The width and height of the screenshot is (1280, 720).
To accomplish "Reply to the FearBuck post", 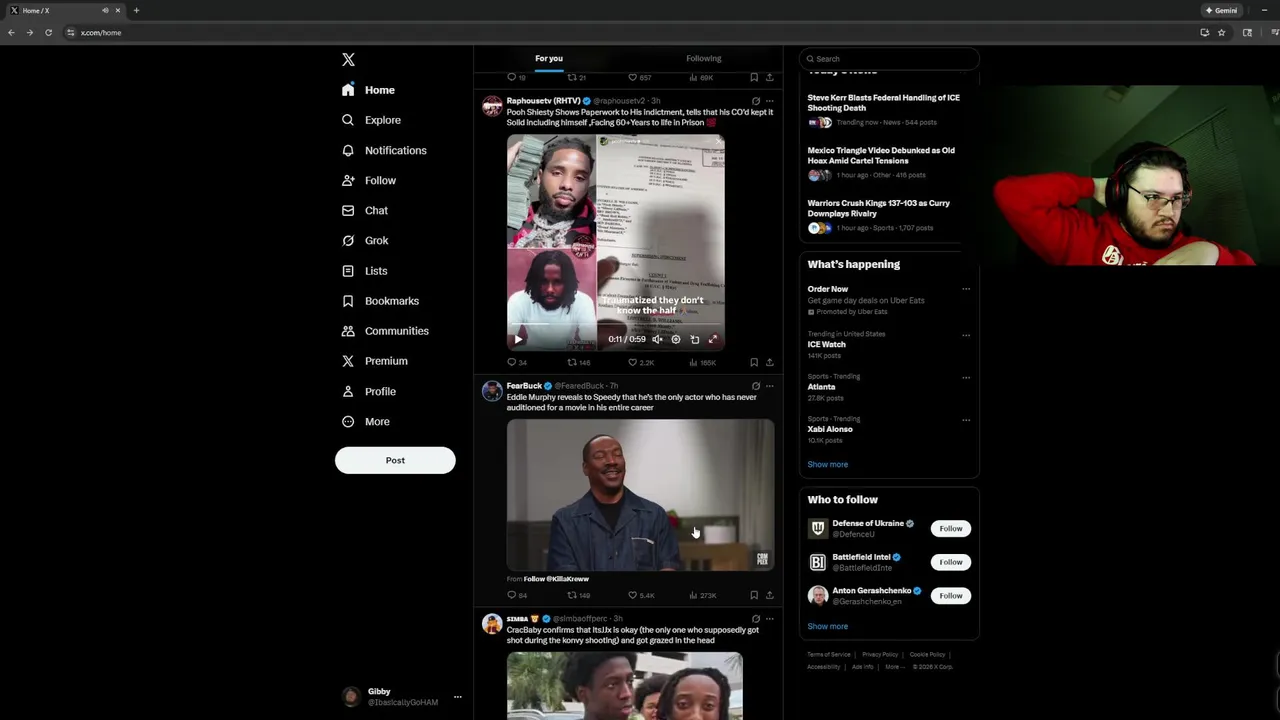I will click(516, 595).
